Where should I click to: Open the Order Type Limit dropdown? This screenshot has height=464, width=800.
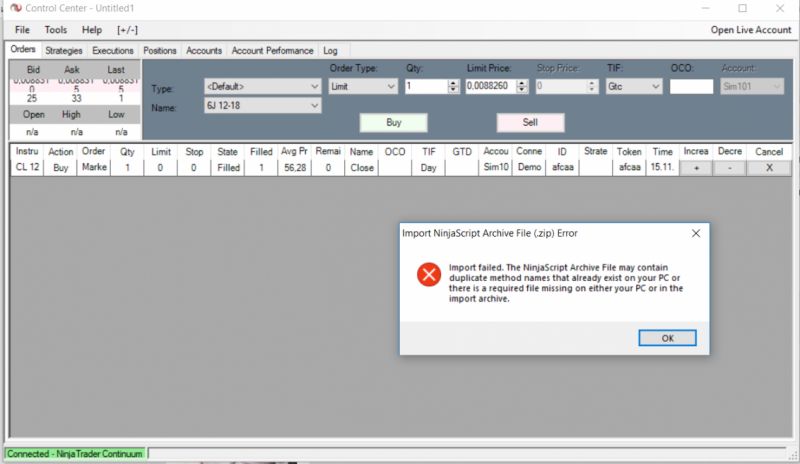363,86
